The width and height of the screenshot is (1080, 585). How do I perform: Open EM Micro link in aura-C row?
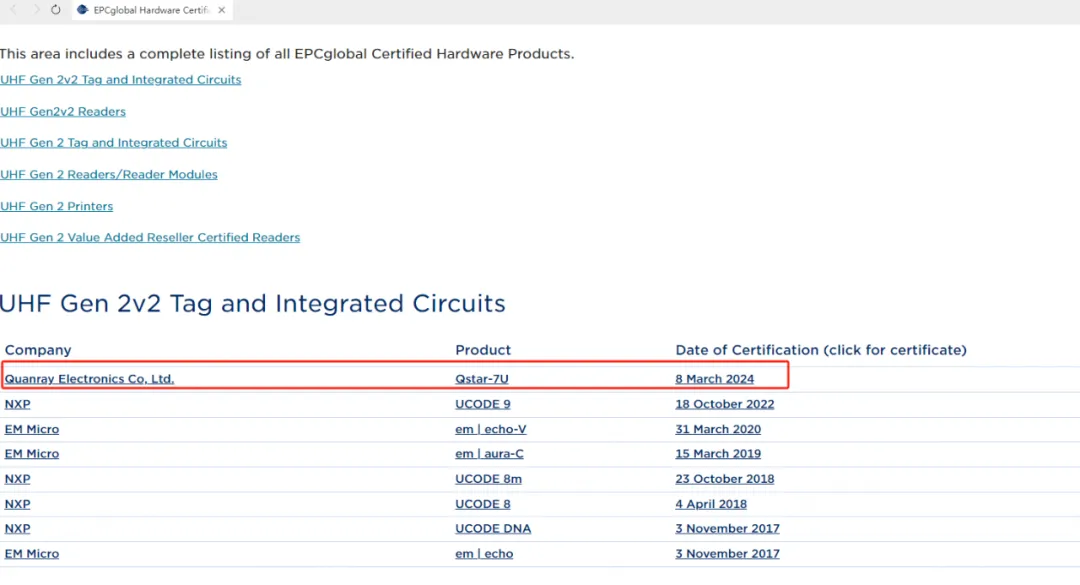[32, 454]
